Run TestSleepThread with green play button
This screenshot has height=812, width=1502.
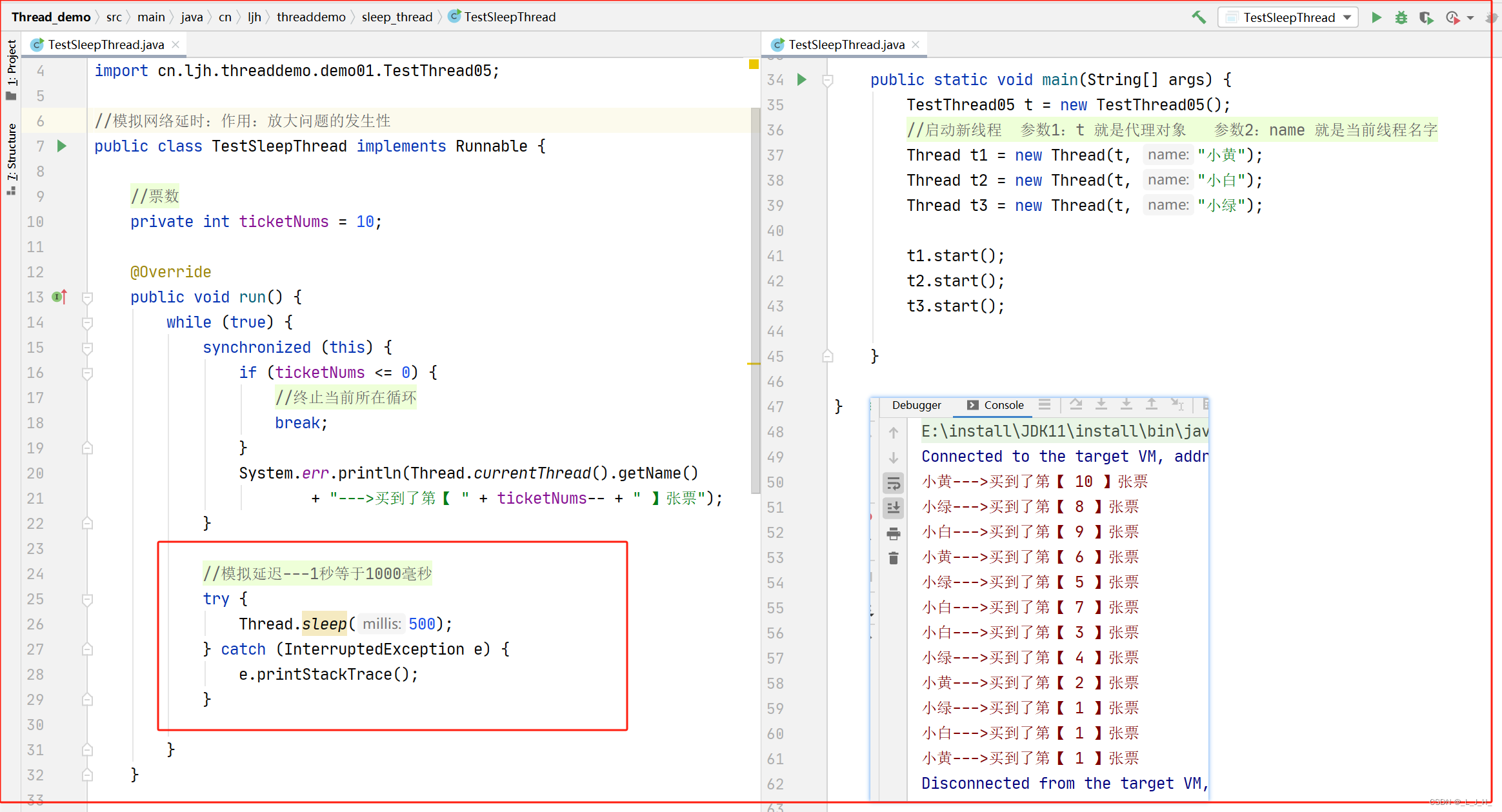click(x=1376, y=17)
